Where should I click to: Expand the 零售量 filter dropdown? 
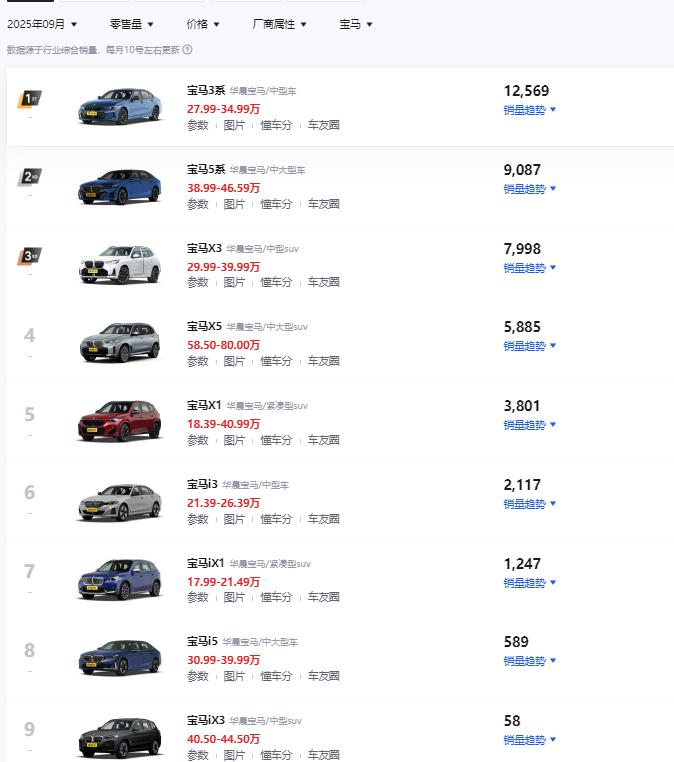pyautogui.click(x=132, y=23)
